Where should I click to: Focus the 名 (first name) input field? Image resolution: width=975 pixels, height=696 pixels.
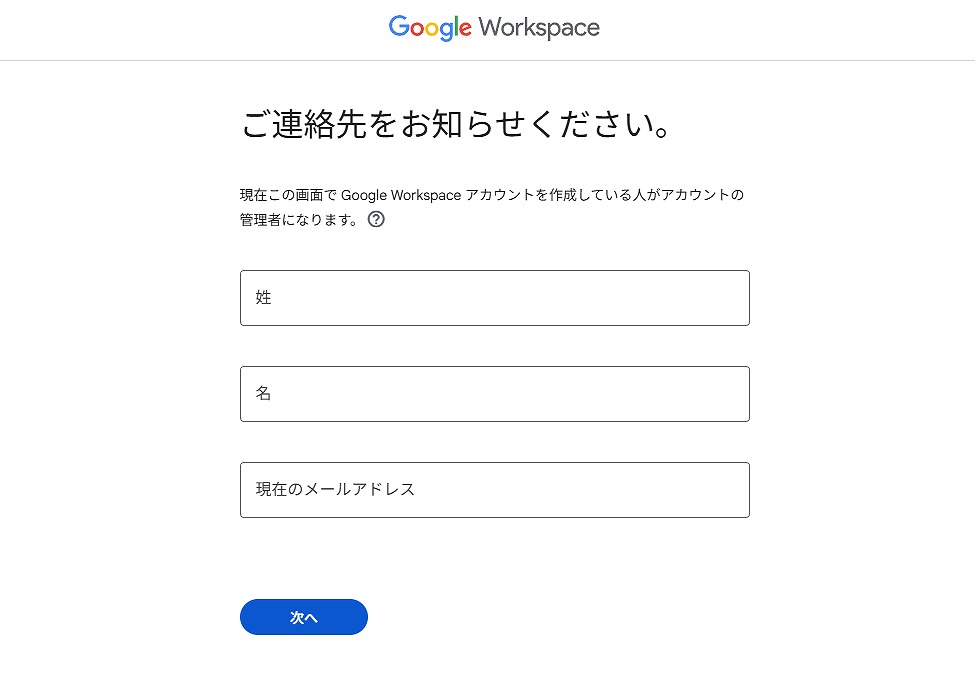point(494,394)
